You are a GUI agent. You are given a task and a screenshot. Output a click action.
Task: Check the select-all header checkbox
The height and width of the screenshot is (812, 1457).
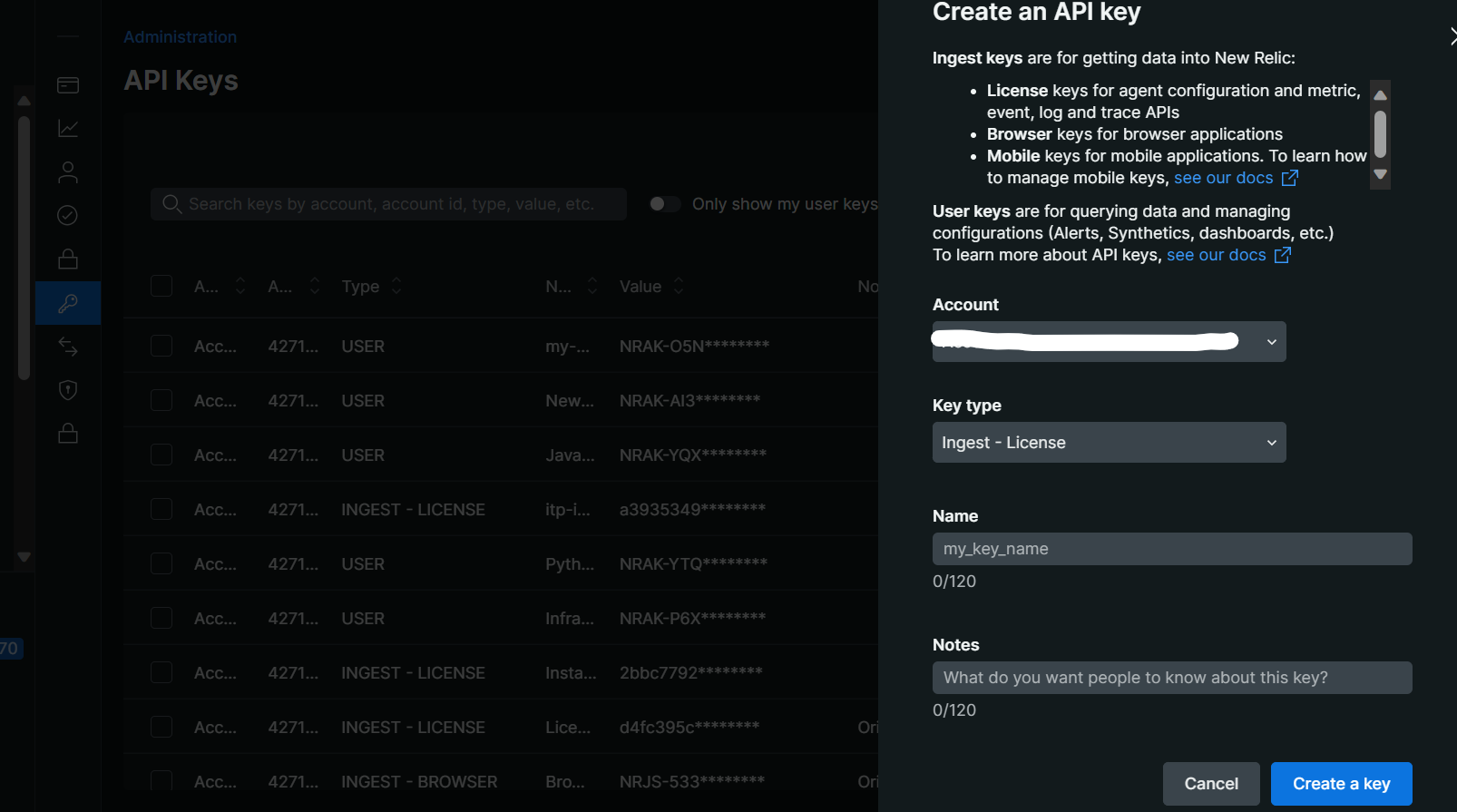161,286
